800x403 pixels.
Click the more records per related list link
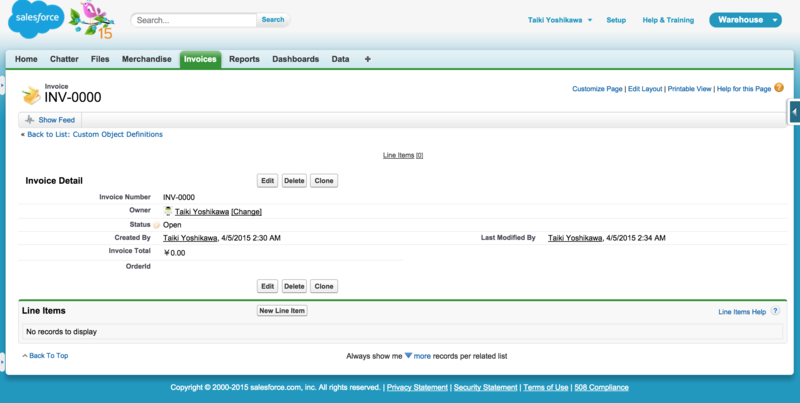[422, 356]
